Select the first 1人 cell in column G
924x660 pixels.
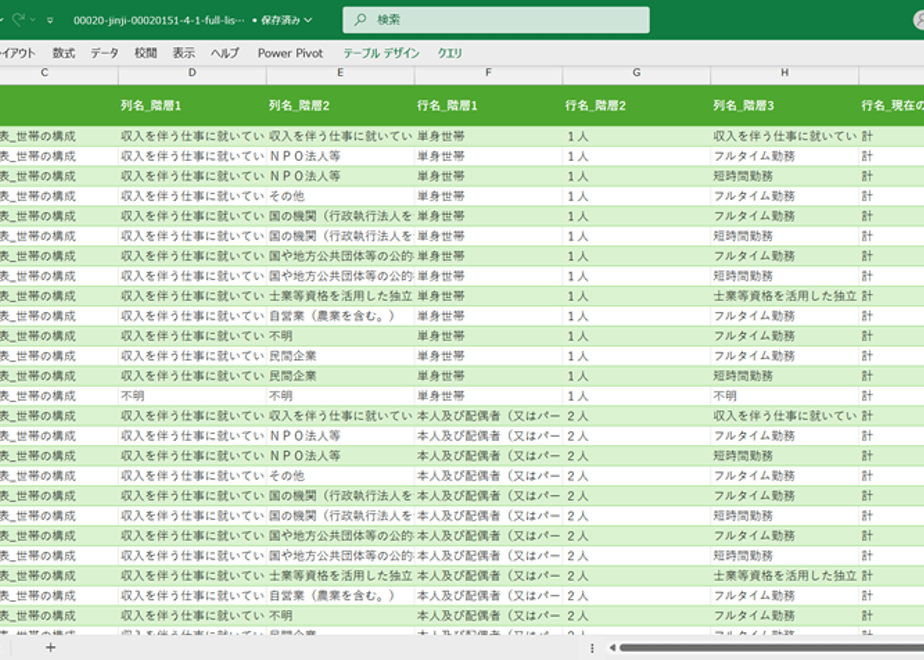(636, 136)
